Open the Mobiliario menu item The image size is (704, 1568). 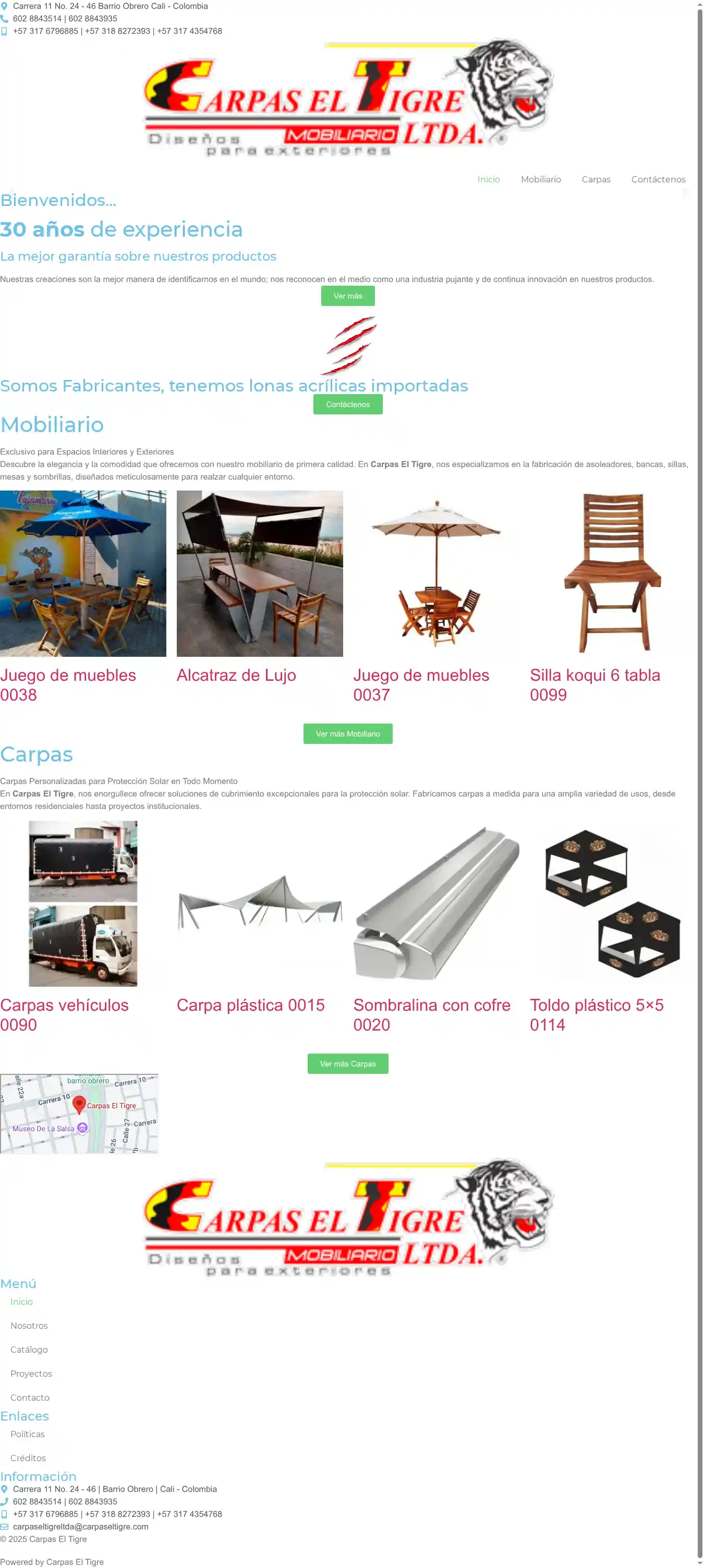[x=541, y=179]
